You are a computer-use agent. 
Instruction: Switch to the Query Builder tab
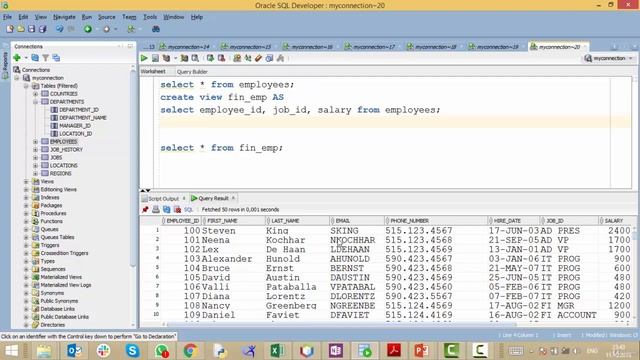pyautogui.click(x=192, y=71)
